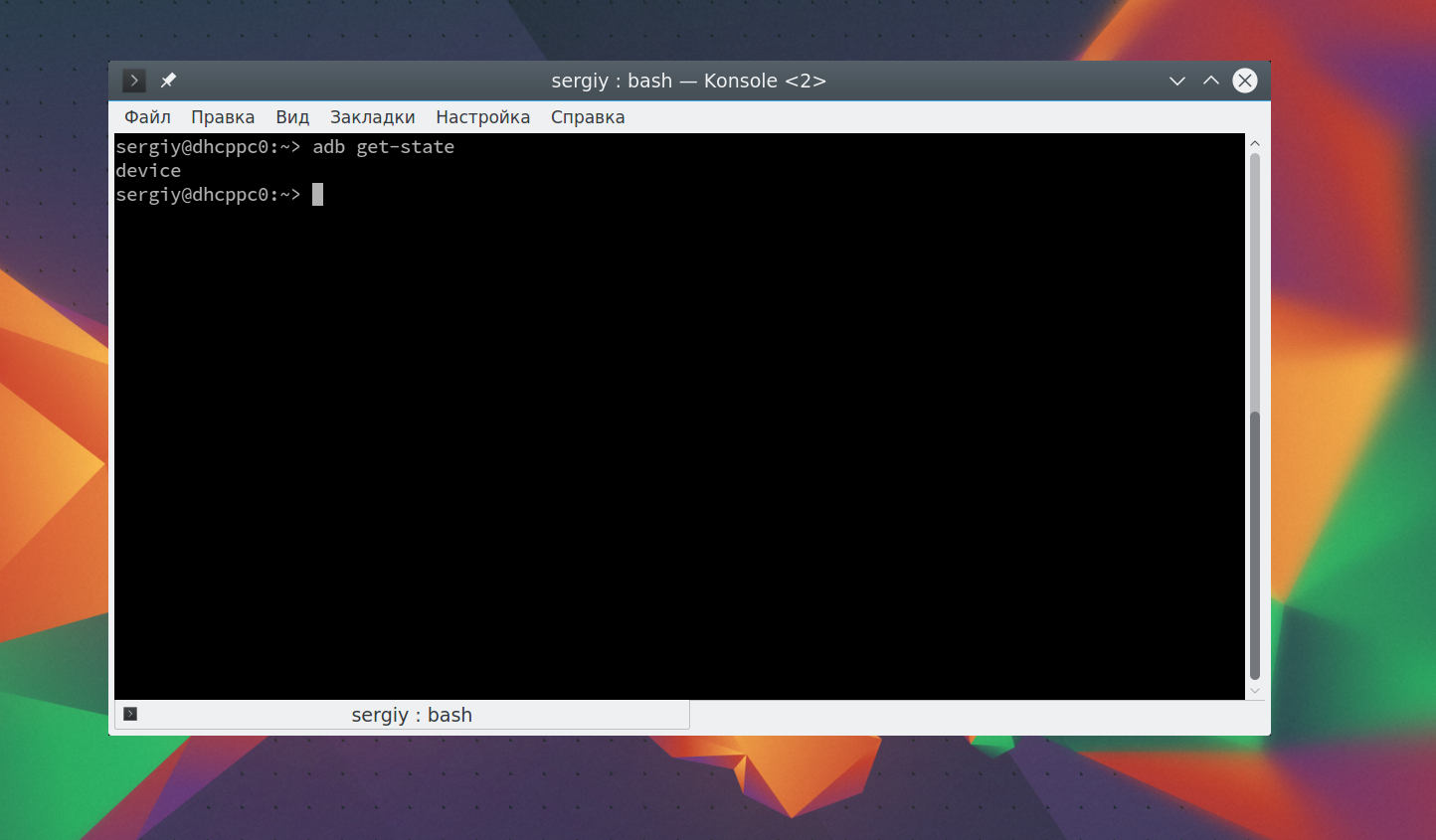Image resolution: width=1436 pixels, height=840 pixels.
Task: Open the Konsole window menu icon
Action: (x=134, y=81)
